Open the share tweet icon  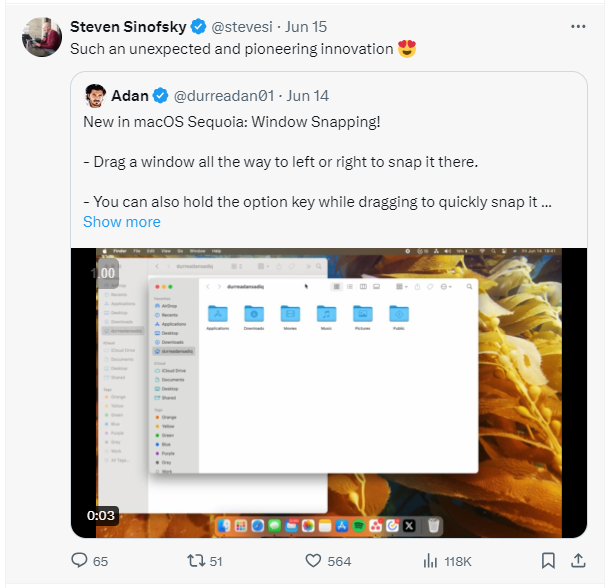click(x=578, y=561)
